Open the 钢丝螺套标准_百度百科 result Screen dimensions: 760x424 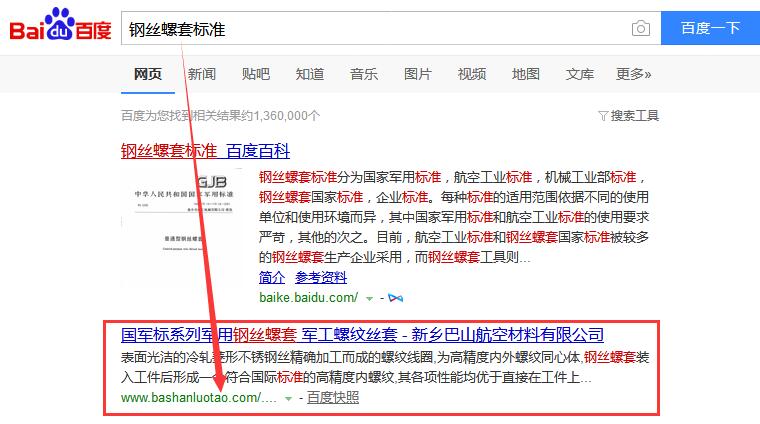coord(205,152)
